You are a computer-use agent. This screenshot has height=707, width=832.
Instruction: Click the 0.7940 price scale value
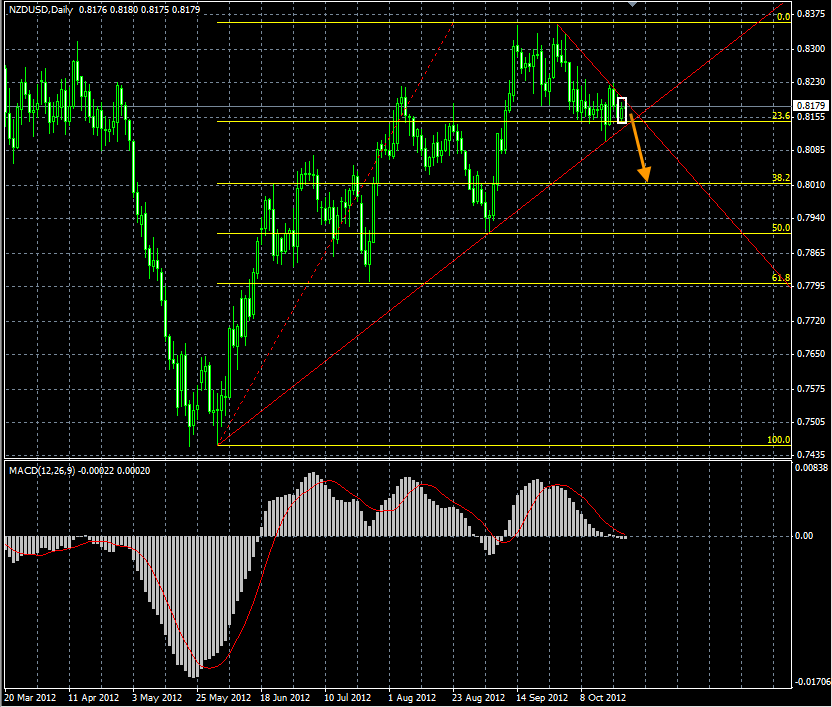[811, 218]
